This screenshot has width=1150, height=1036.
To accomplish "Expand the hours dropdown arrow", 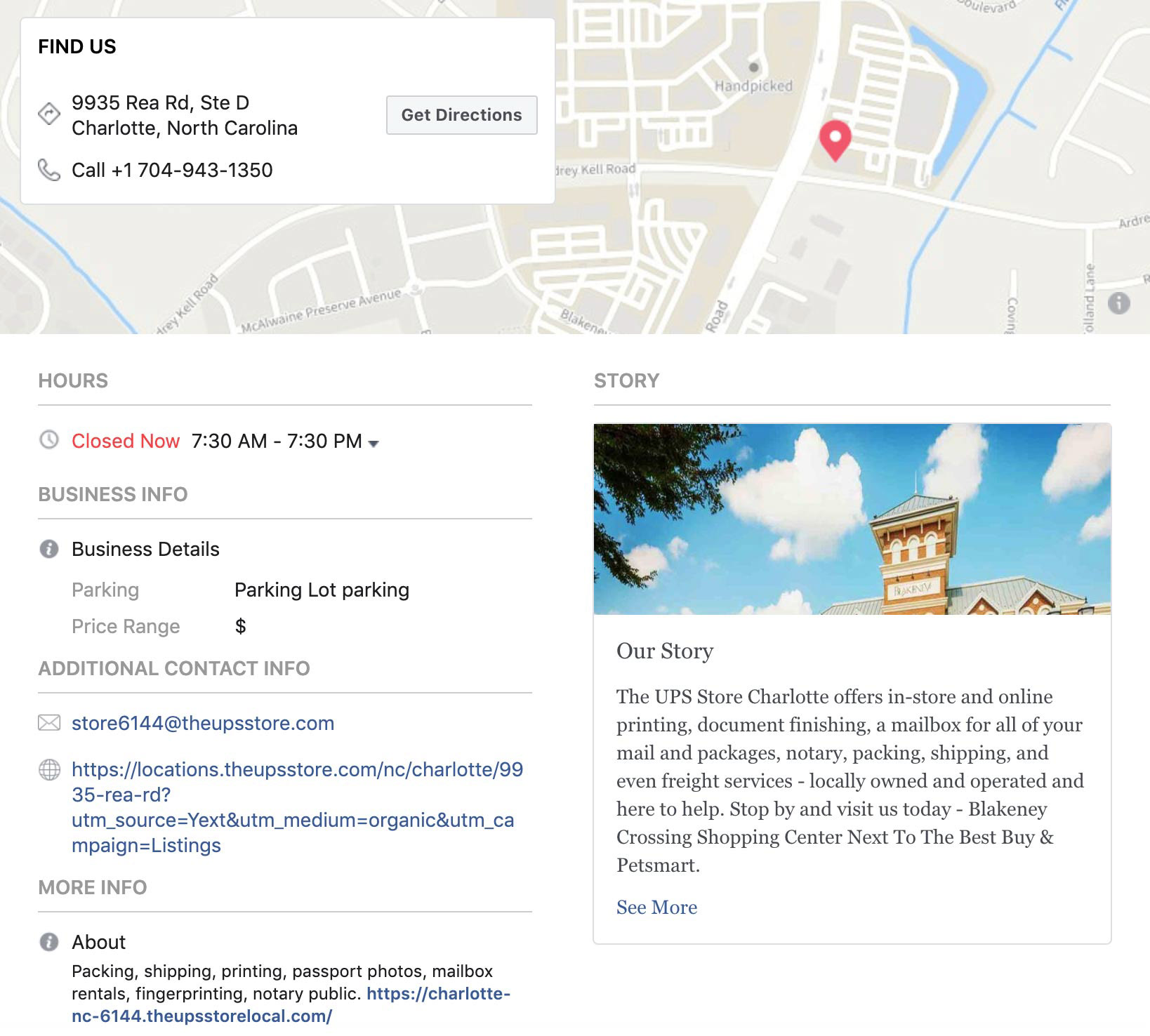I will 374,444.
